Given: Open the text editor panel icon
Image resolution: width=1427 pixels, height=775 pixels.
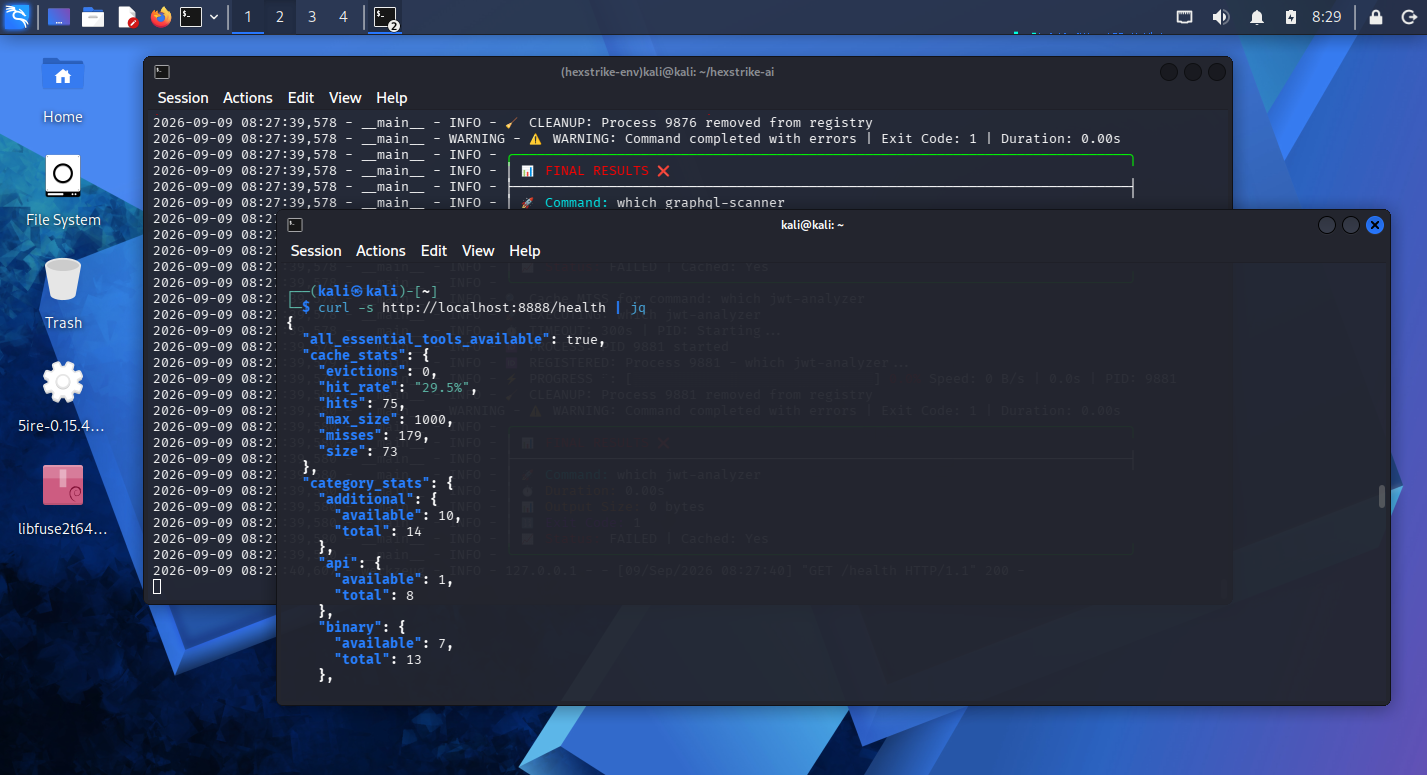Looking at the screenshot, I should tap(127, 17).
